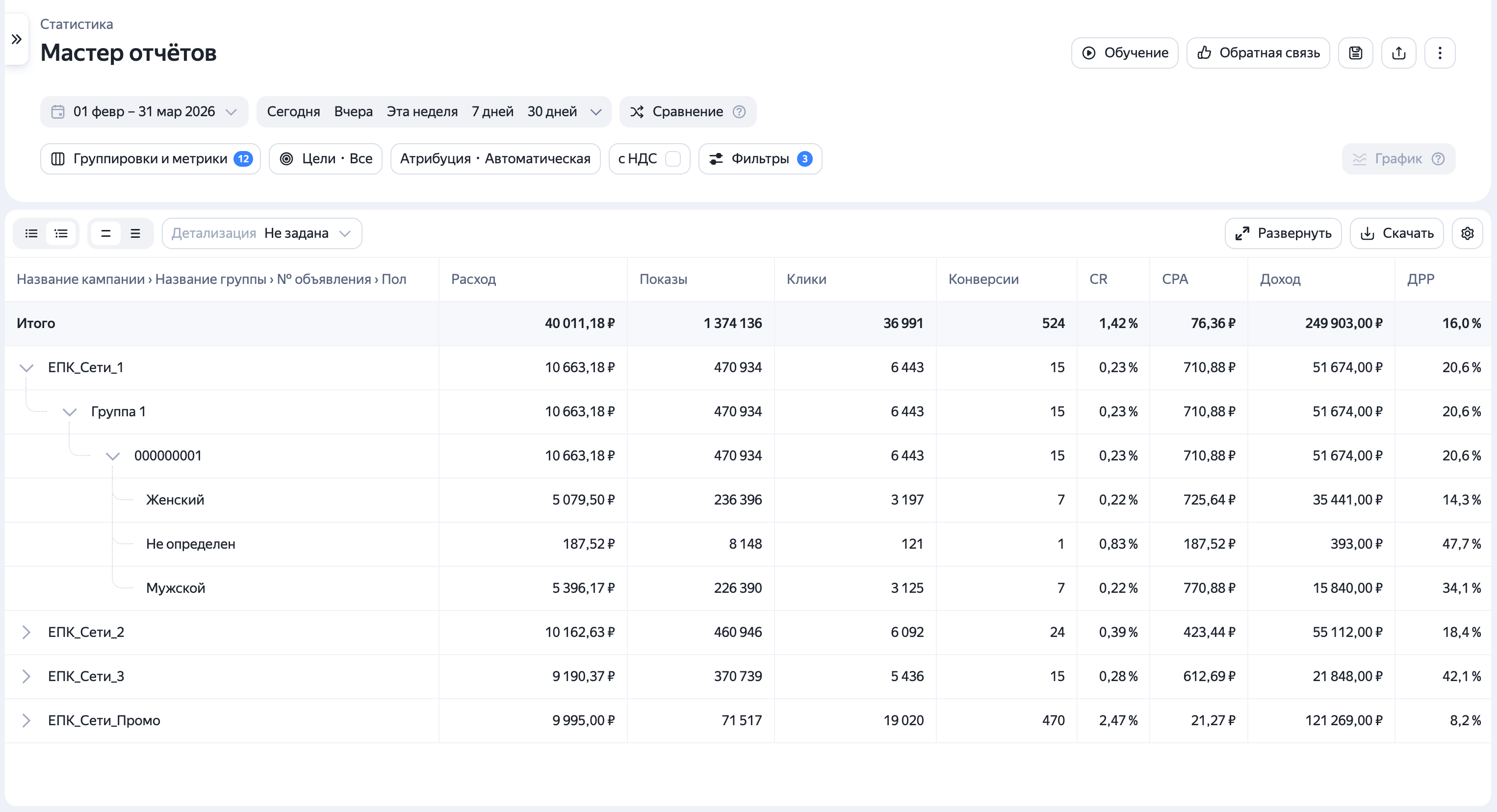This screenshot has height=812, width=1497.
Task: Collapse the ЕПК_Сети_1 campaign row
Action: pos(26,368)
